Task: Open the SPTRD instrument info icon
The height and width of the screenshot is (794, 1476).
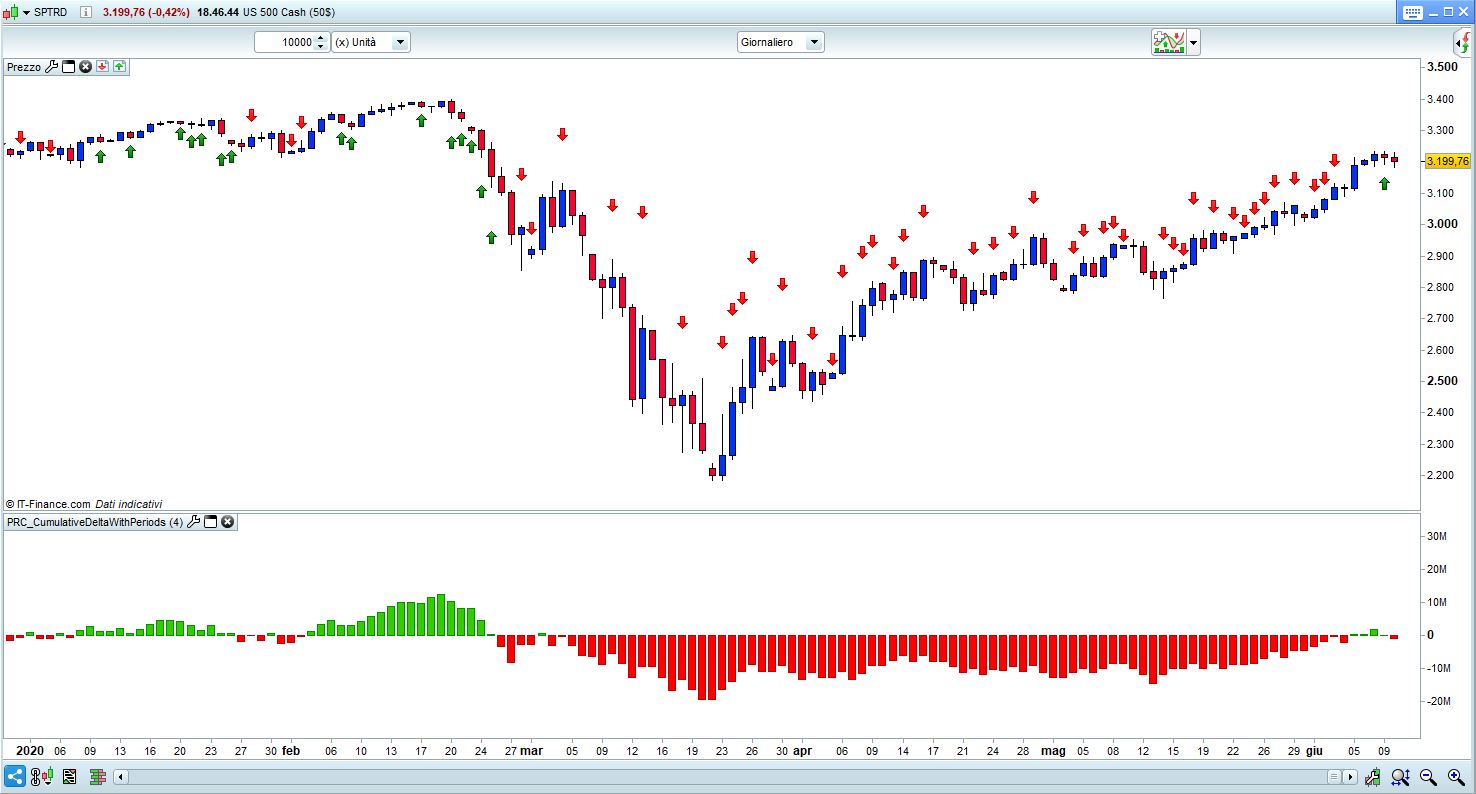Action: (85, 13)
